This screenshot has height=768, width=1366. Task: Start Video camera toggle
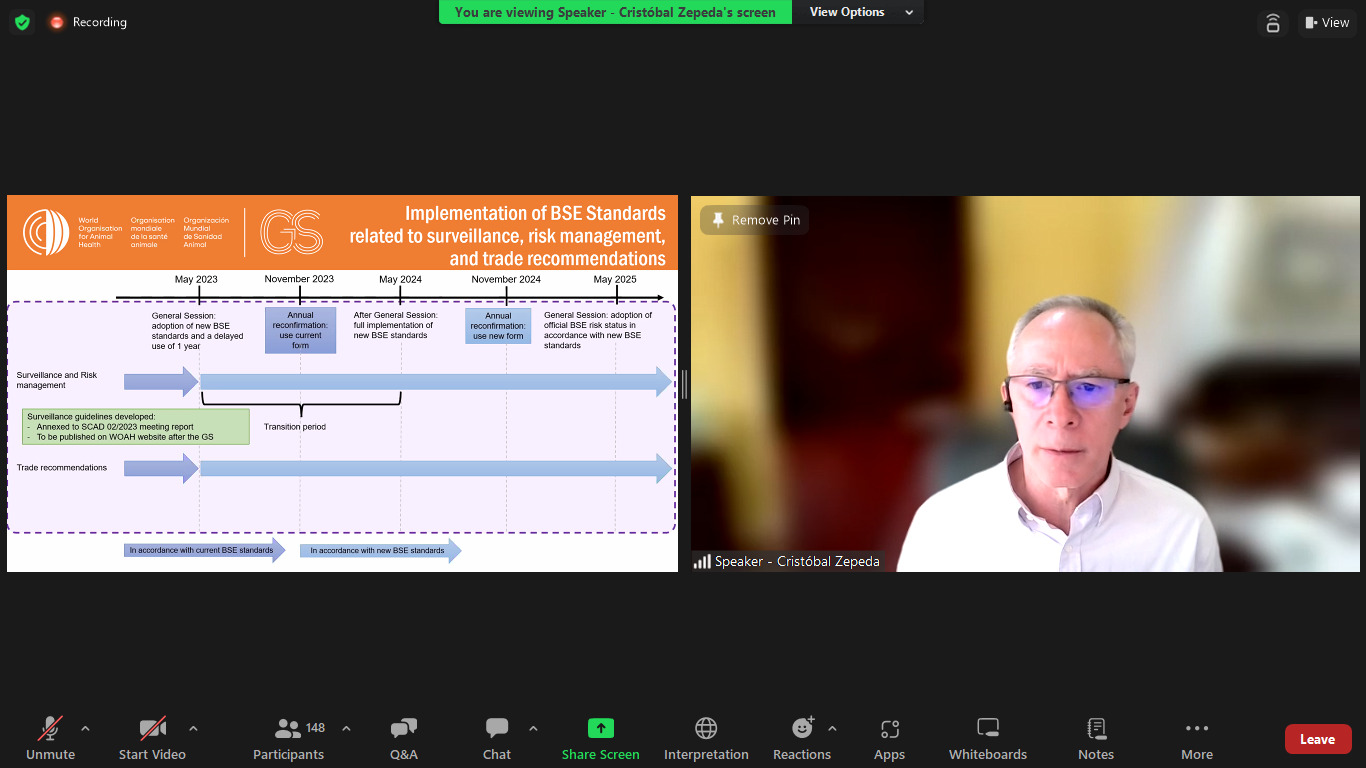(152, 738)
